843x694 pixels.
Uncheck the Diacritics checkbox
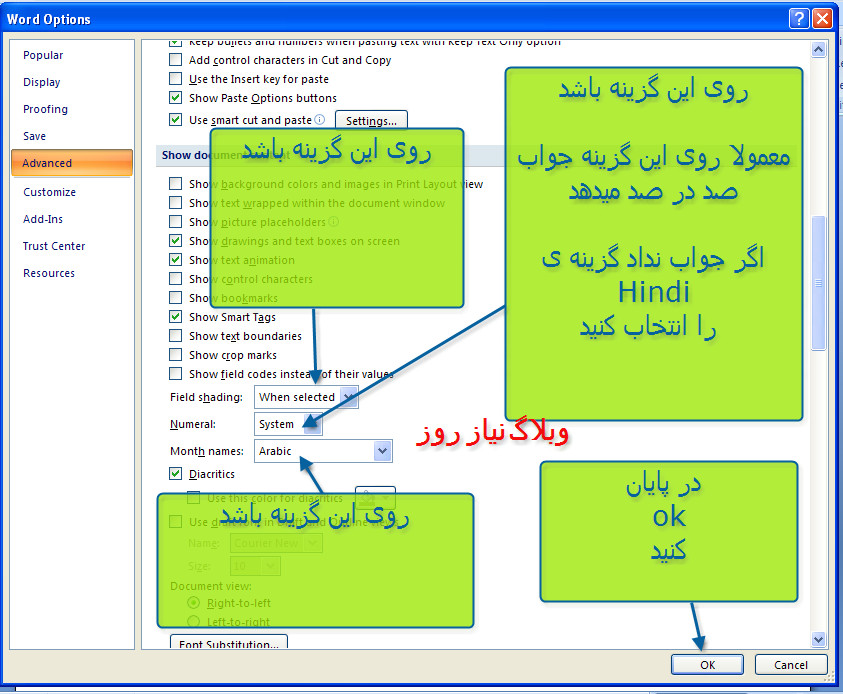click(x=175, y=474)
